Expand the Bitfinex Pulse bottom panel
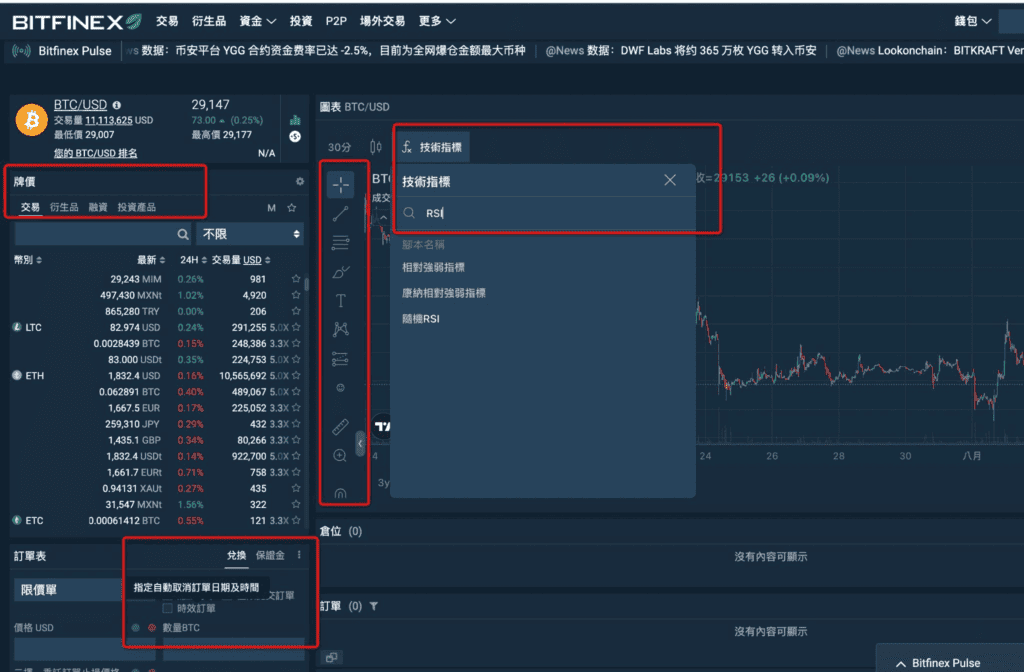This screenshot has height=672, width=1024. [938, 663]
